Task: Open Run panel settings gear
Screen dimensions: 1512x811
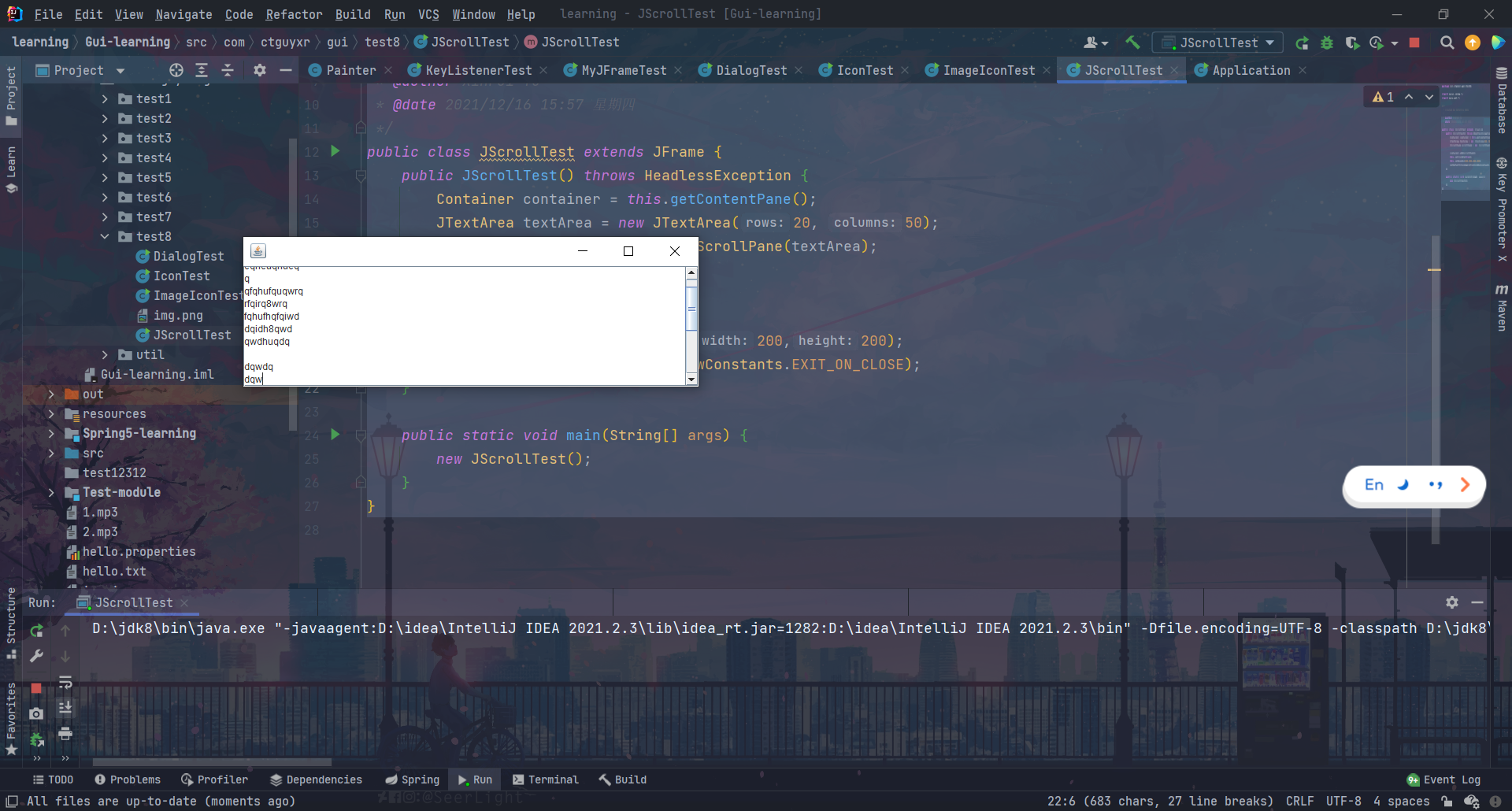Action: [1452, 602]
